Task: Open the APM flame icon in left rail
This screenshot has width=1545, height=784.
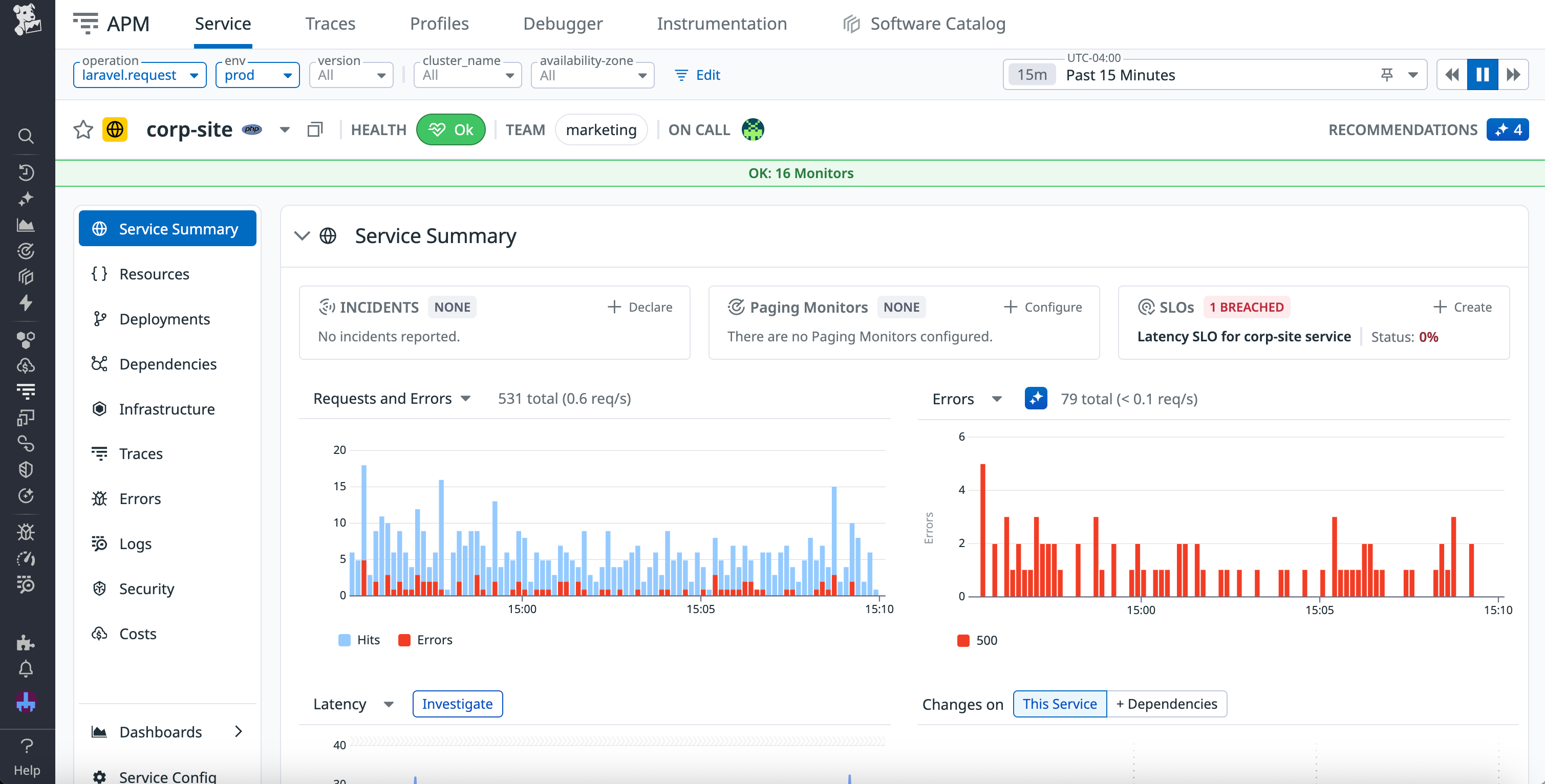Action: click(x=27, y=303)
